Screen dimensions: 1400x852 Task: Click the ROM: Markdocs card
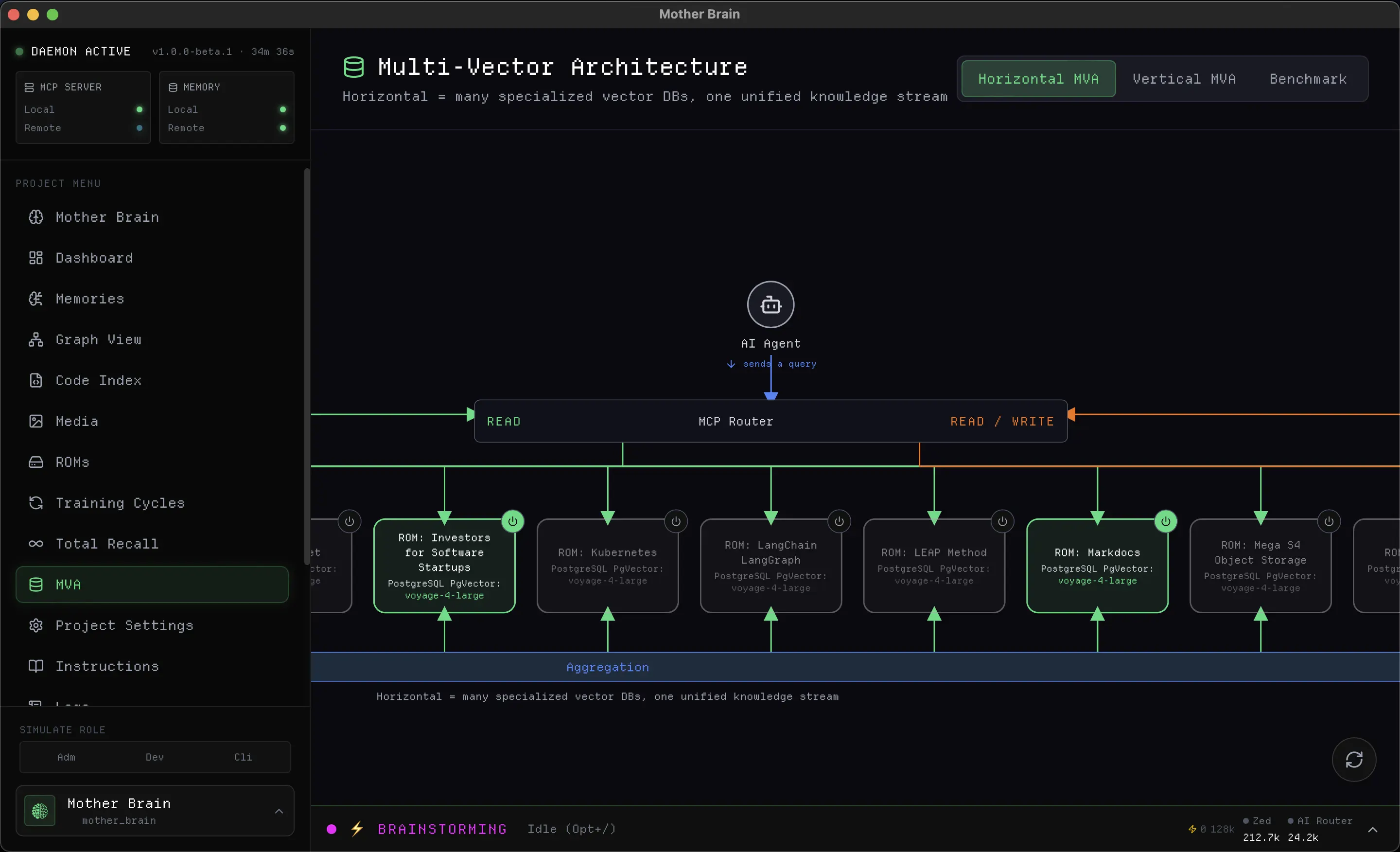(x=1097, y=566)
